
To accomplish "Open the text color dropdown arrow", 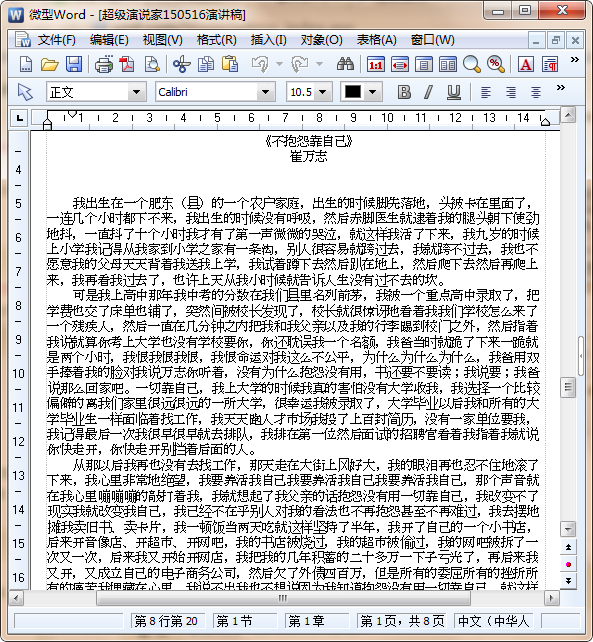I will (x=372, y=92).
